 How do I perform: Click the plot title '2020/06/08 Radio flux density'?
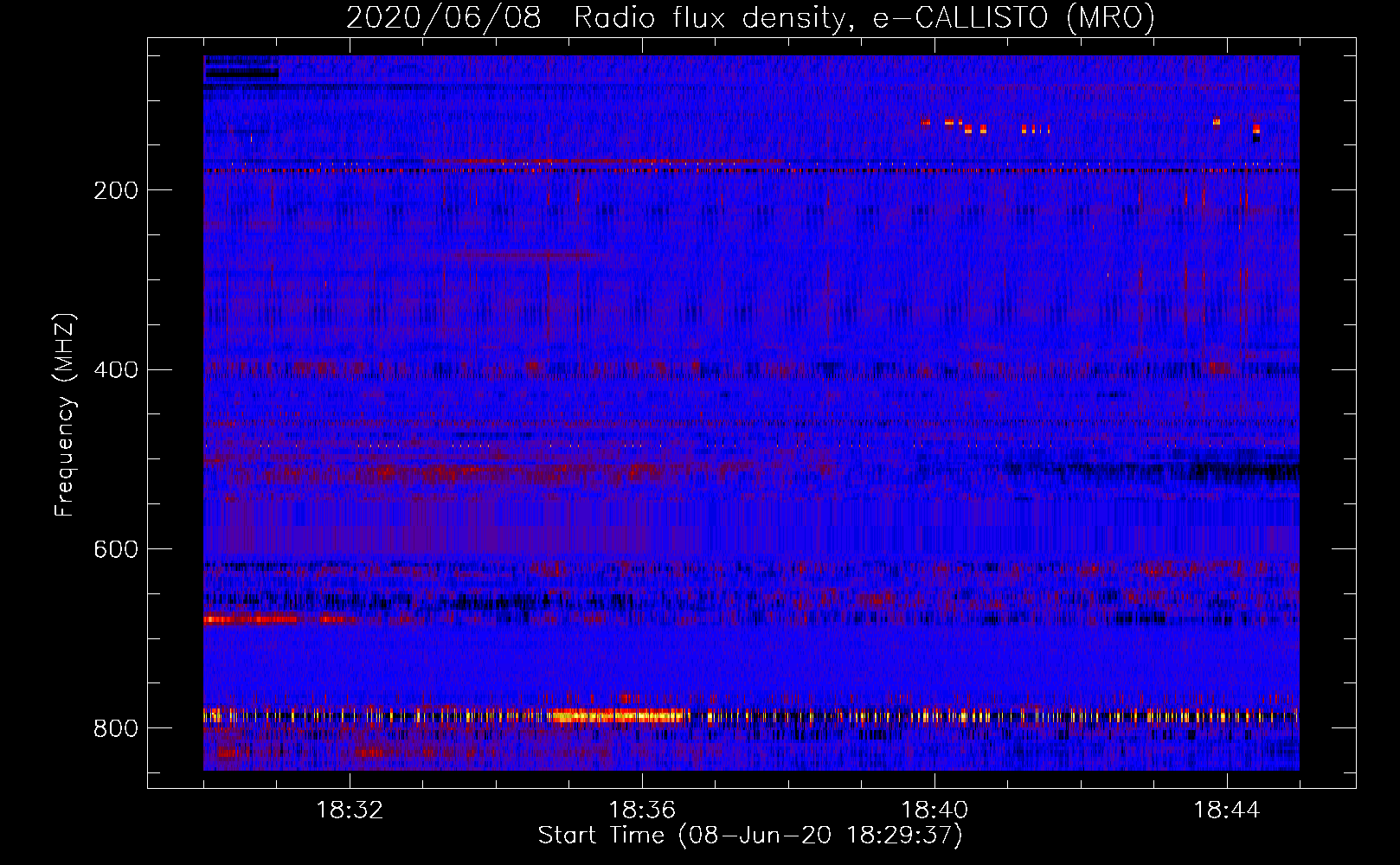(750, 17)
